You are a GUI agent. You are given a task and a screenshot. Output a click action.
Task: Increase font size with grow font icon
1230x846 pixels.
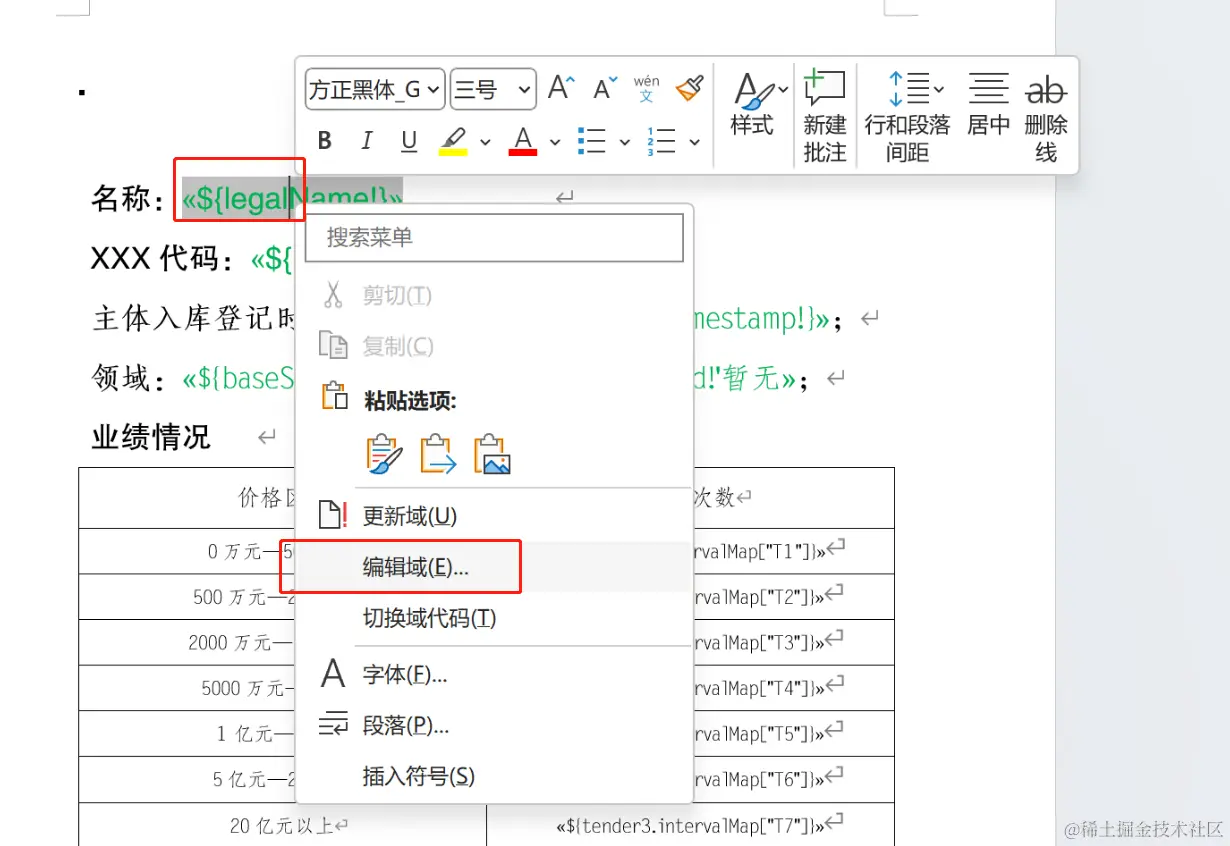tap(561, 89)
